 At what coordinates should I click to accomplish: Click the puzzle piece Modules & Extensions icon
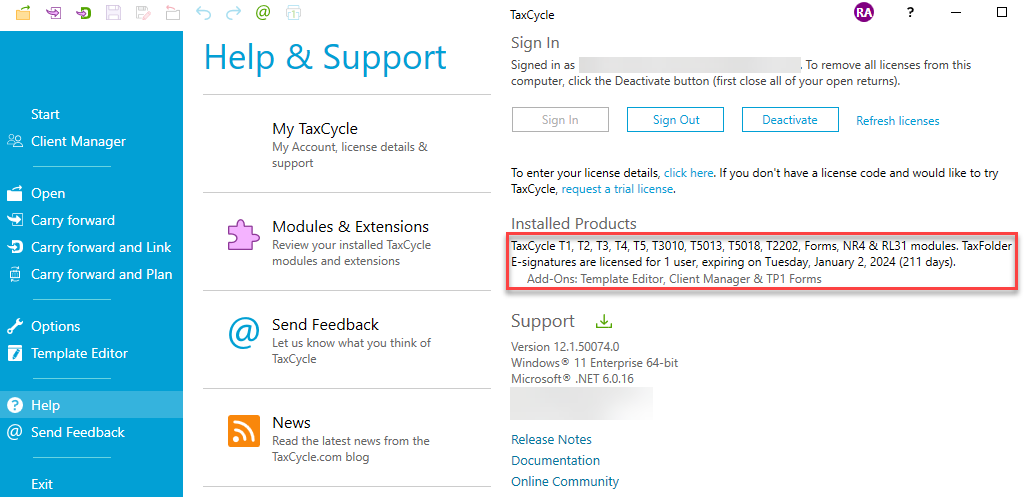click(242, 234)
